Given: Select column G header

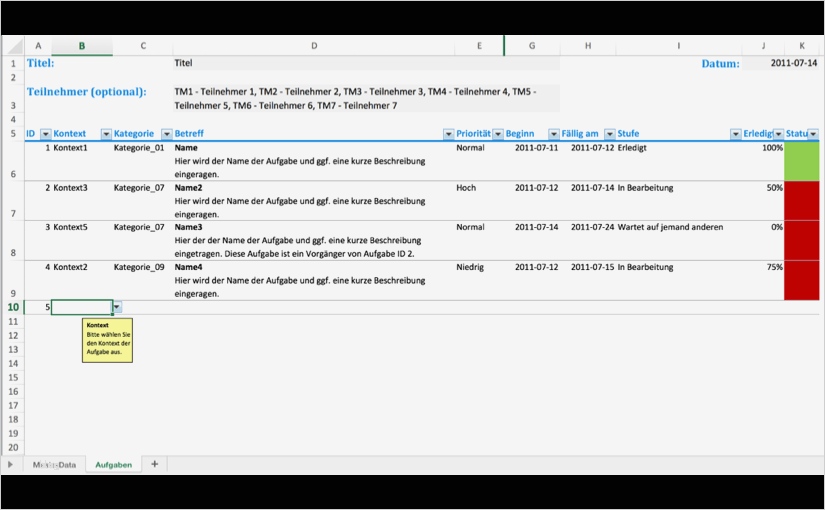Looking at the screenshot, I should [532, 46].
